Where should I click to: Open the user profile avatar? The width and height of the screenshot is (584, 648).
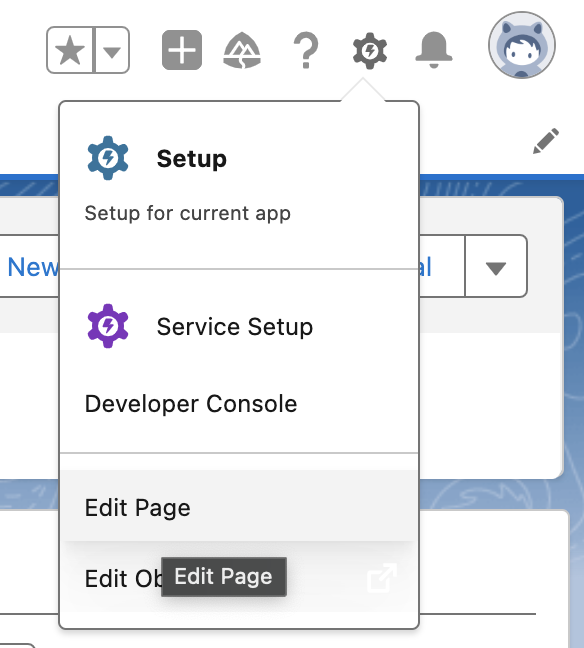522,45
